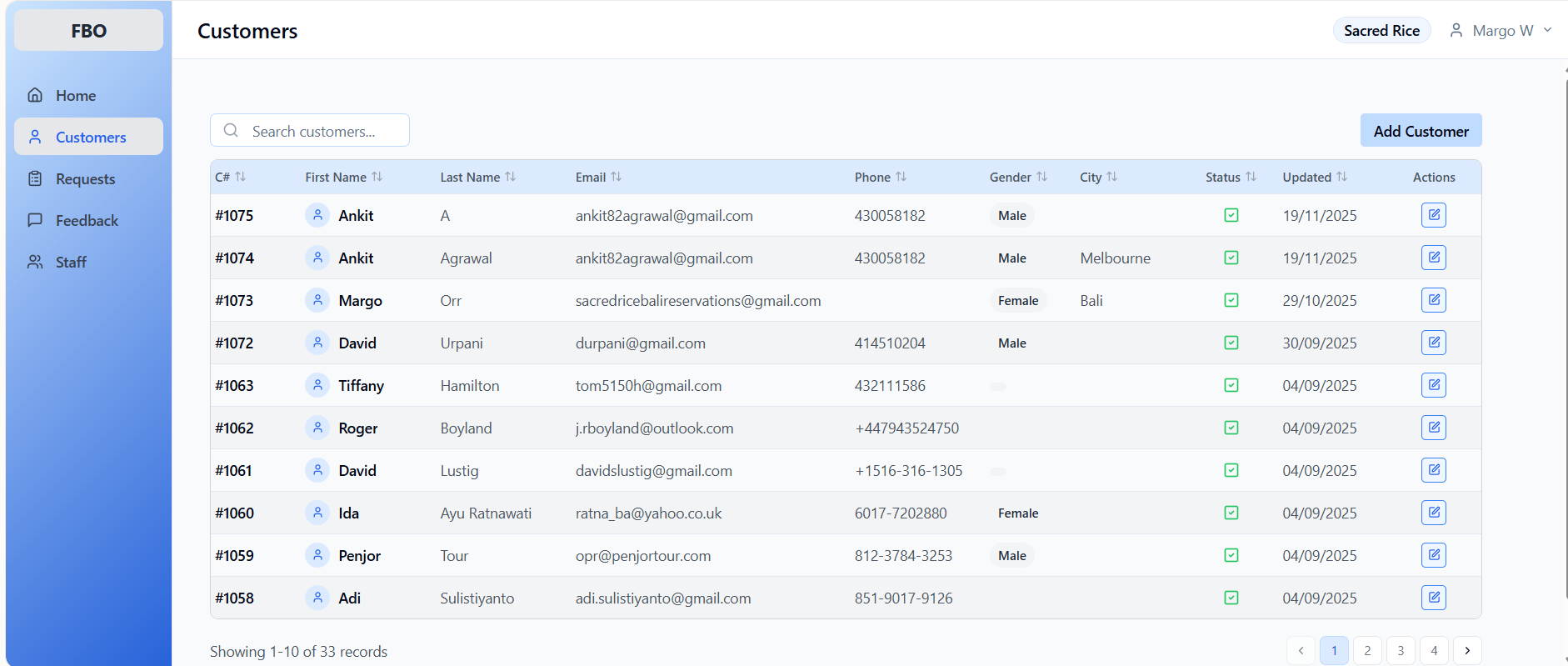Viewport: 1568px width, 666px height.
Task: Sort the list by Status
Action: 1231,177
